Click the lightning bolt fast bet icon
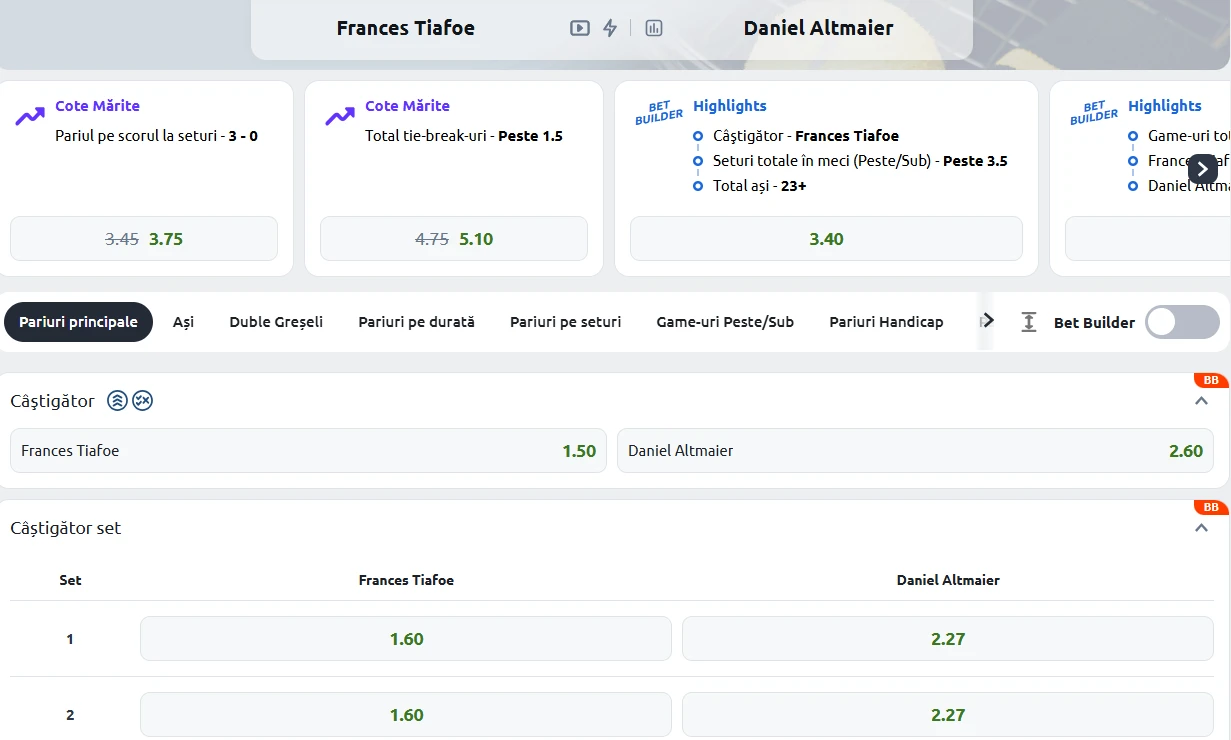 click(610, 28)
